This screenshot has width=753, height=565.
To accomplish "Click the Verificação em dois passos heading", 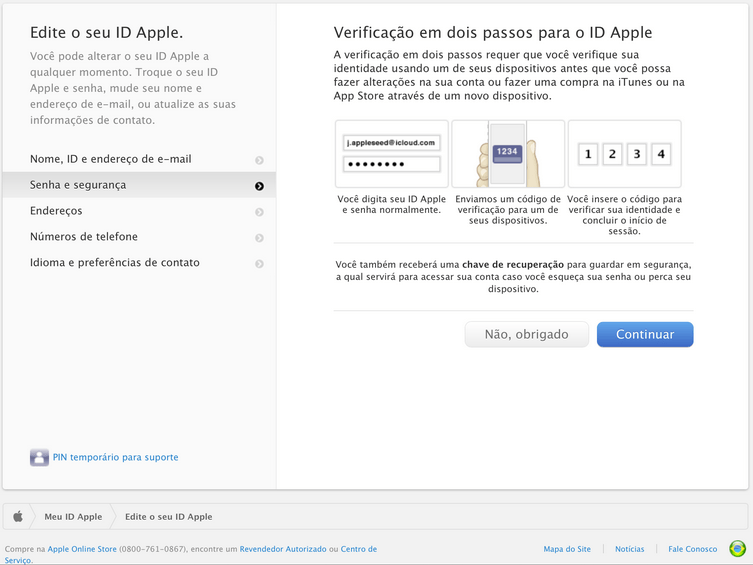I will [x=493, y=33].
